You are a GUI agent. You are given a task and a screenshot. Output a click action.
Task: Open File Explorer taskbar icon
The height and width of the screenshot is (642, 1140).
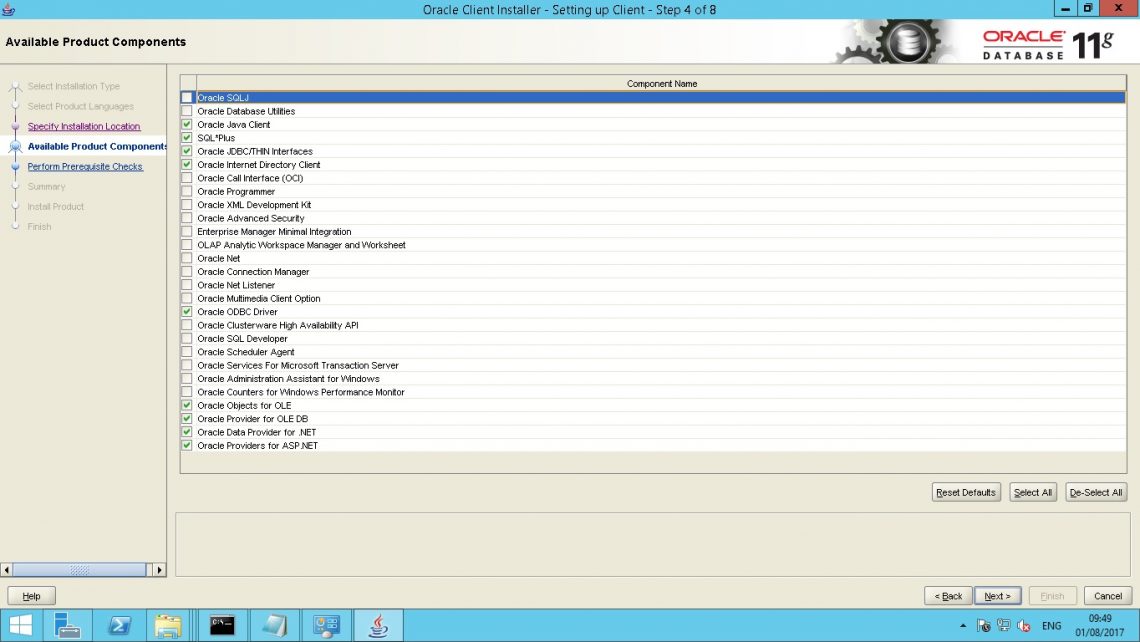tap(168, 625)
